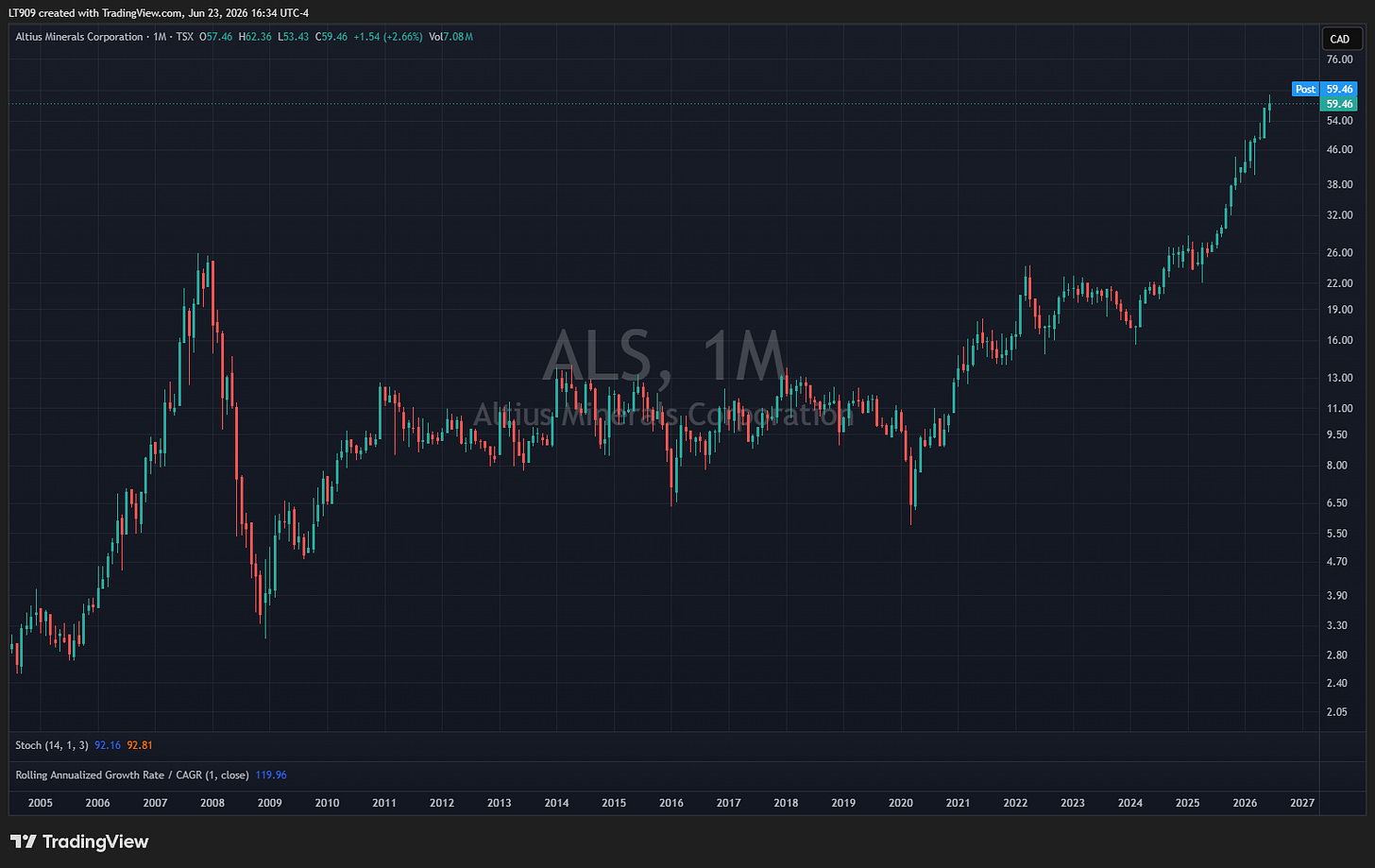Viewport: 1375px width, 868px height.
Task: Click the 2014 label on the time axis
Action: coord(557,803)
